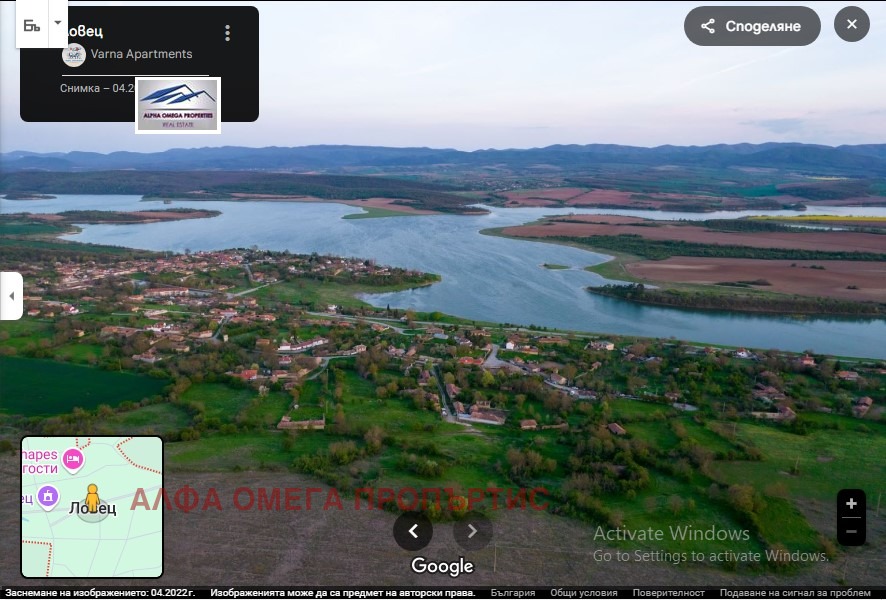Go to the previous photo
886x600 pixels.
(x=413, y=531)
